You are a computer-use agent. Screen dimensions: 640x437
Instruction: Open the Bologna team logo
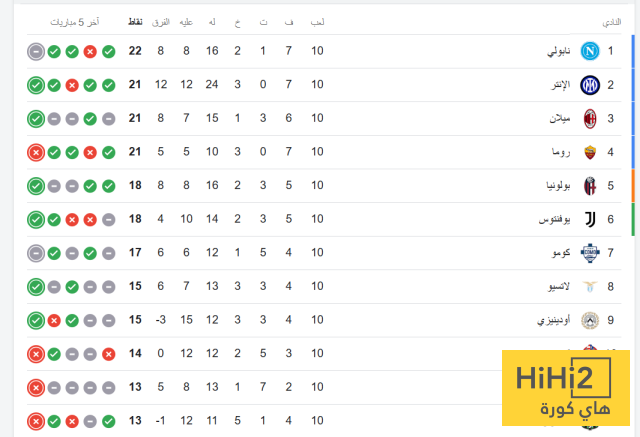(x=590, y=186)
